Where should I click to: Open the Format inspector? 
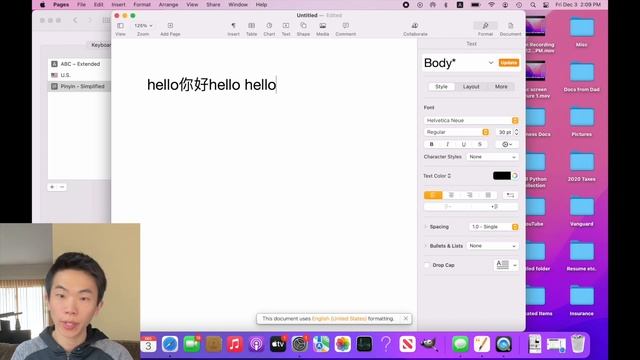(x=485, y=26)
